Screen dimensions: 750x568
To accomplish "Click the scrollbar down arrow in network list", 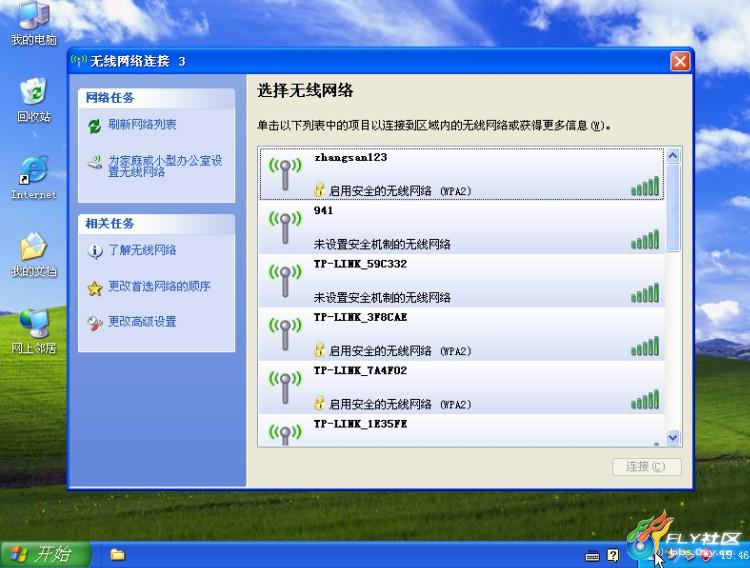I will (x=673, y=437).
